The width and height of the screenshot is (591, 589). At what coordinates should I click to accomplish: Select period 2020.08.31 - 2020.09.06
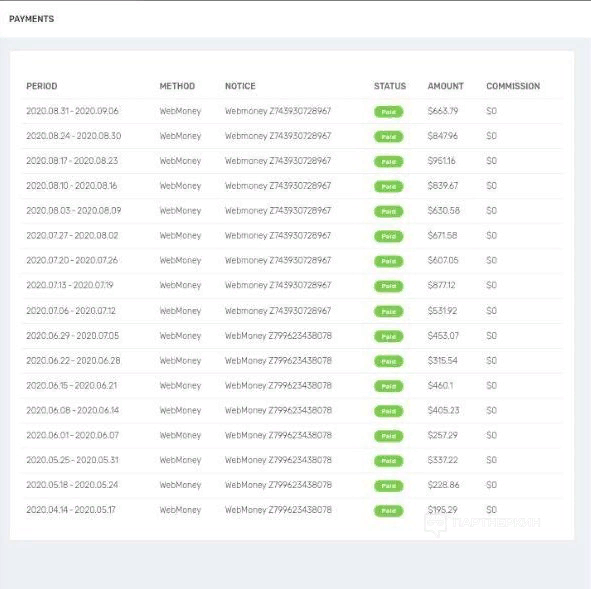72,111
